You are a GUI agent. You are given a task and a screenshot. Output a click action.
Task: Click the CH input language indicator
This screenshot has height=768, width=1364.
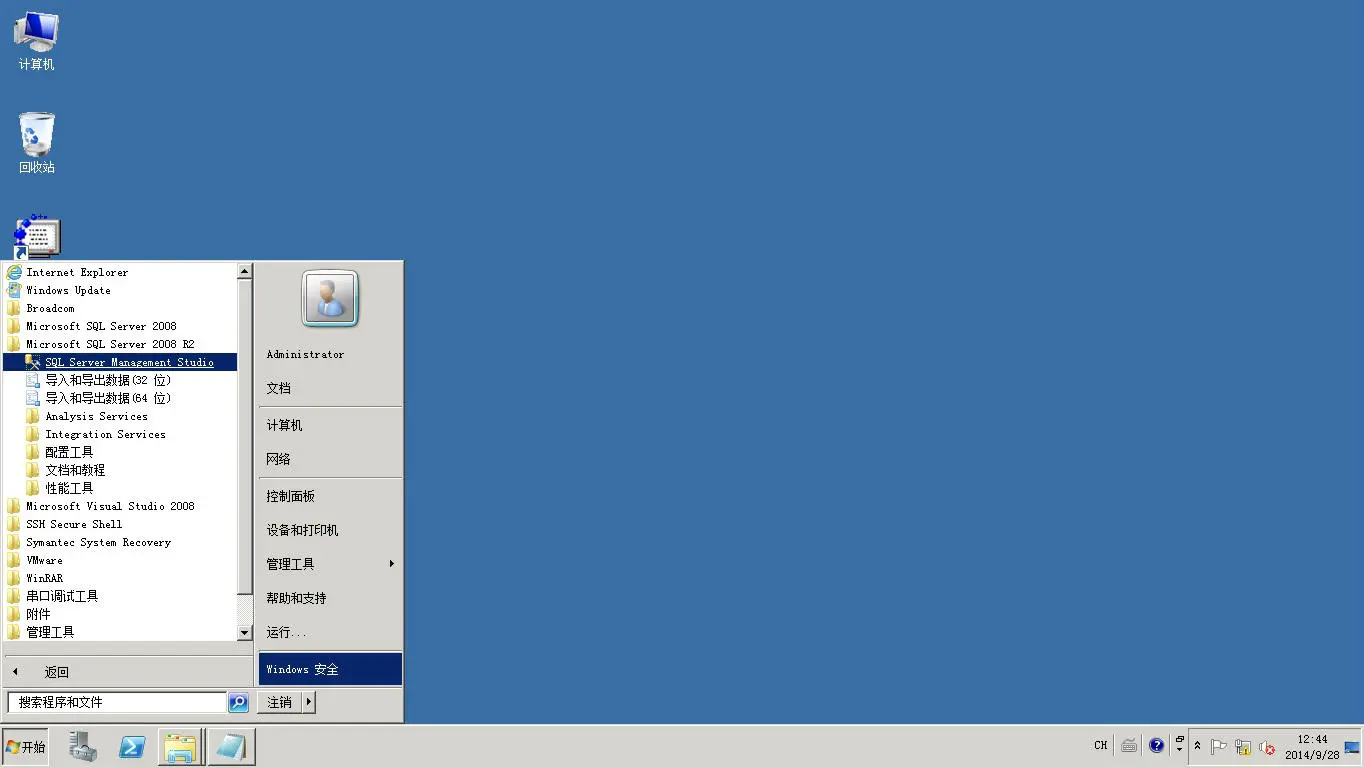pyautogui.click(x=1100, y=745)
